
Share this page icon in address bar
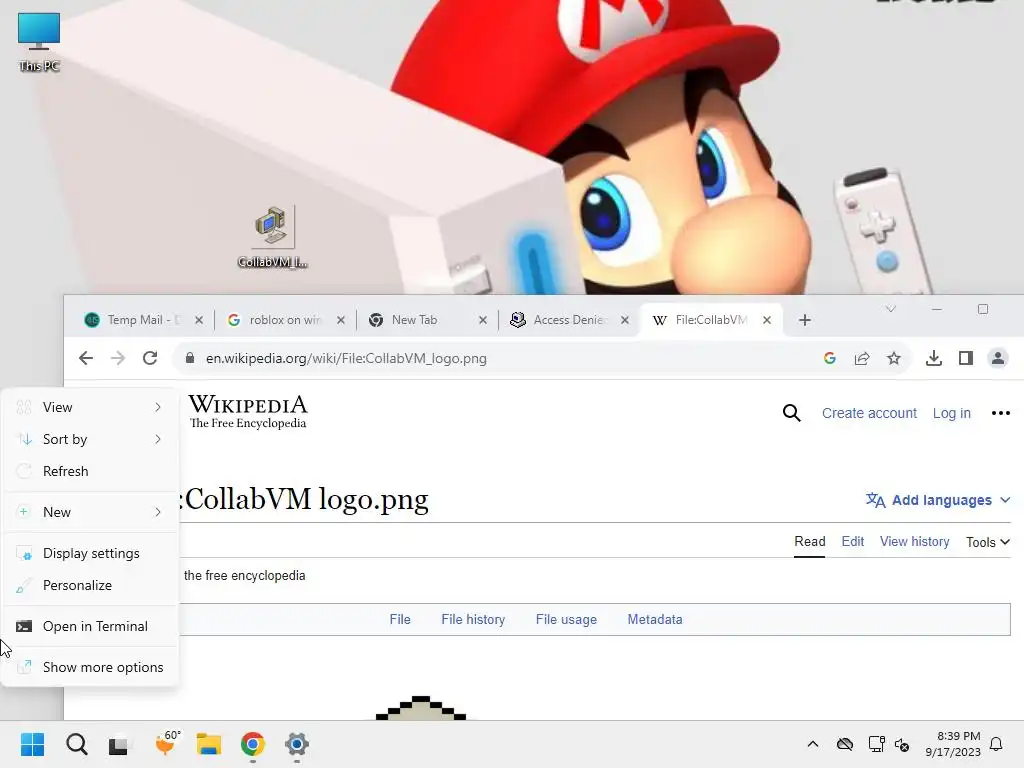tap(862, 358)
